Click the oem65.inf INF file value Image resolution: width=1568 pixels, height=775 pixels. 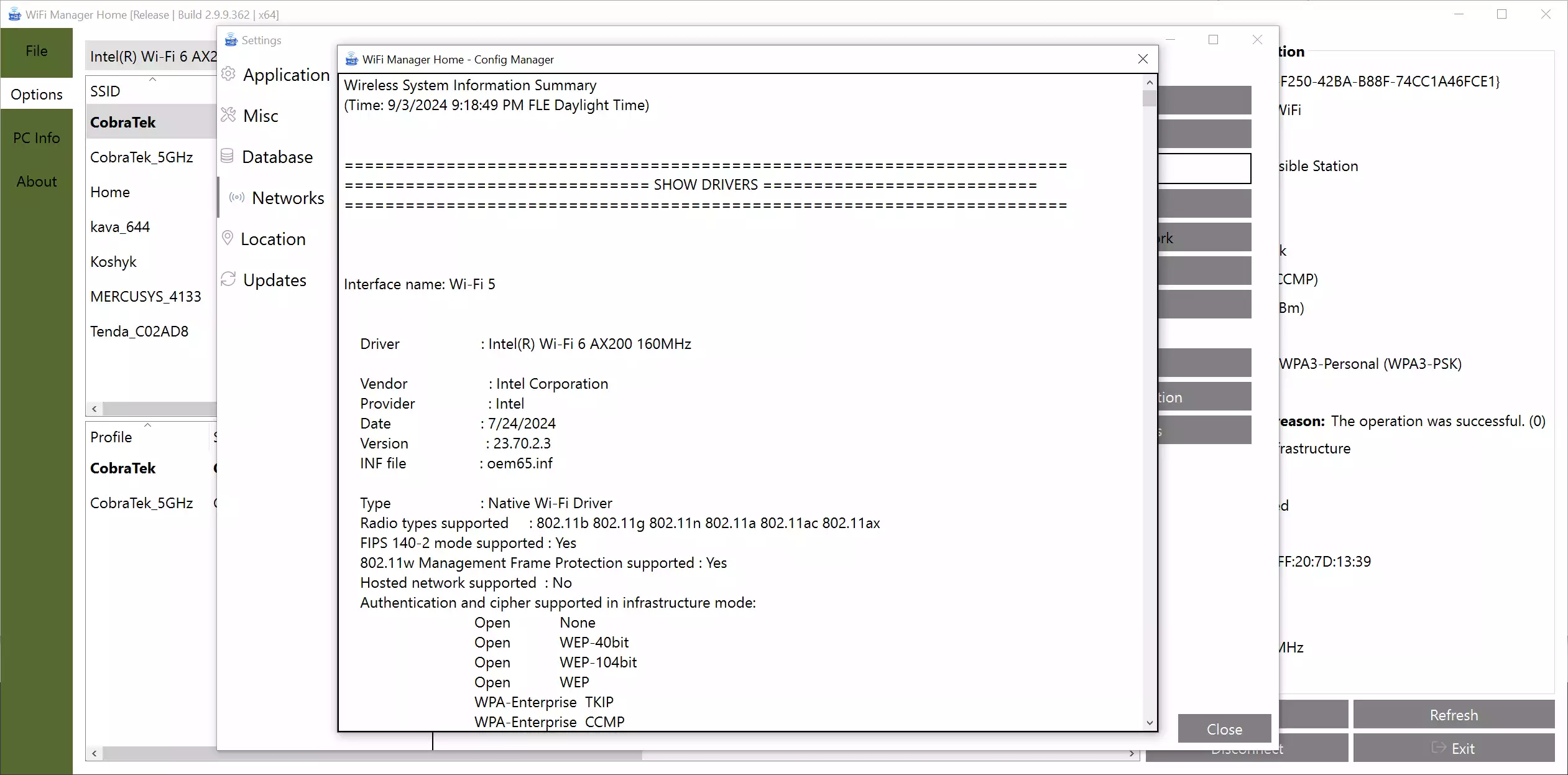pos(519,463)
